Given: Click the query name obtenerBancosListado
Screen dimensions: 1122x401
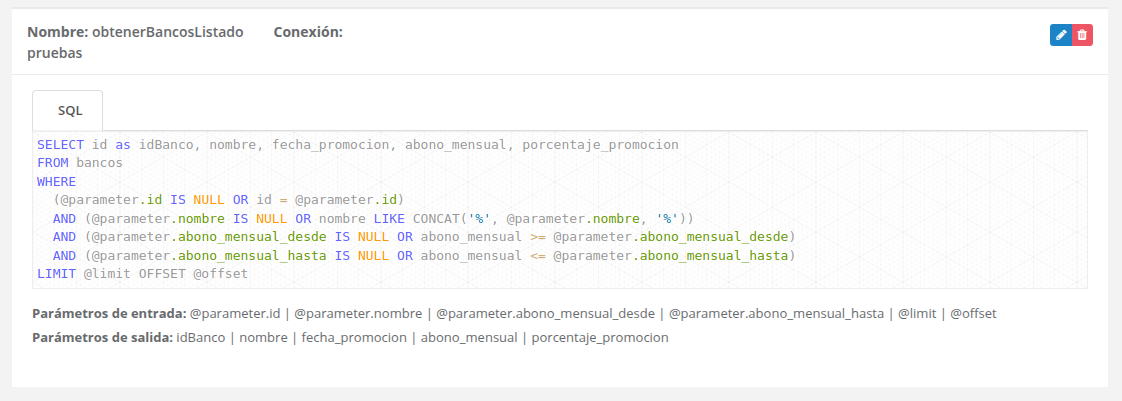Looking at the screenshot, I should (x=167, y=32).
